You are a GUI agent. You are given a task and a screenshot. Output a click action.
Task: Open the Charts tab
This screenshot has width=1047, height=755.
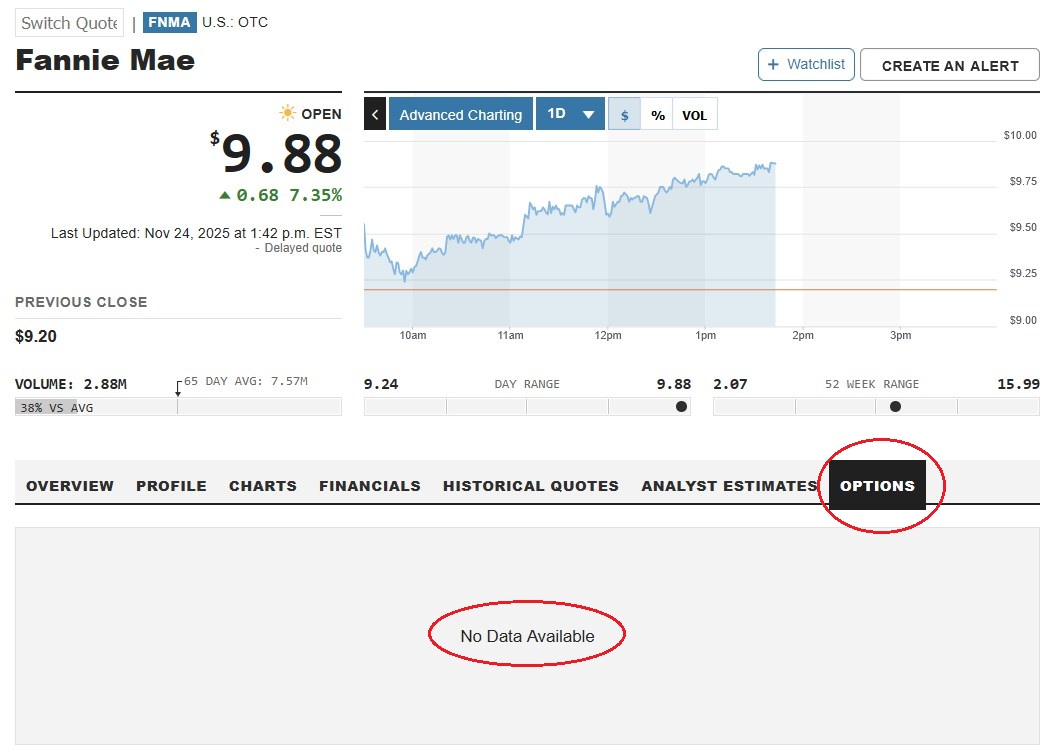coord(263,486)
